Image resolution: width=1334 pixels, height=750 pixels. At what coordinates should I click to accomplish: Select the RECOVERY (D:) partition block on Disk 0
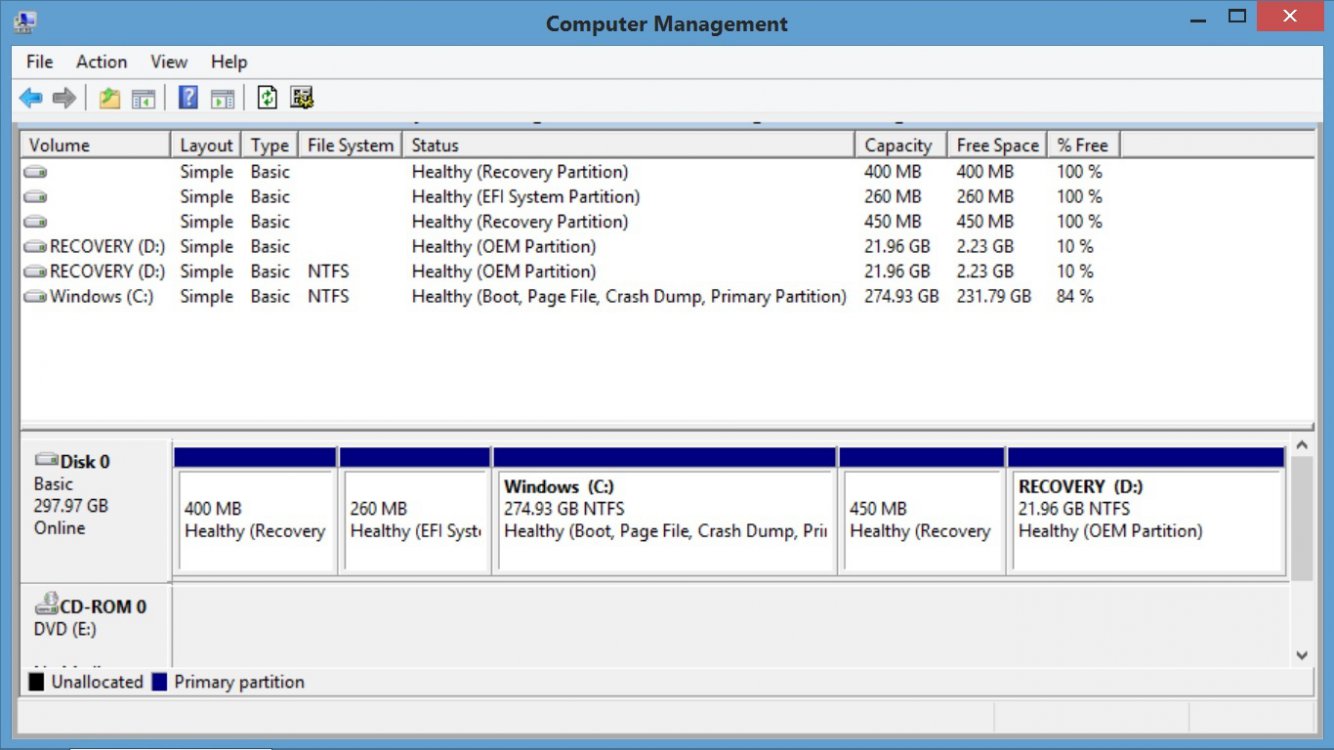point(1146,511)
